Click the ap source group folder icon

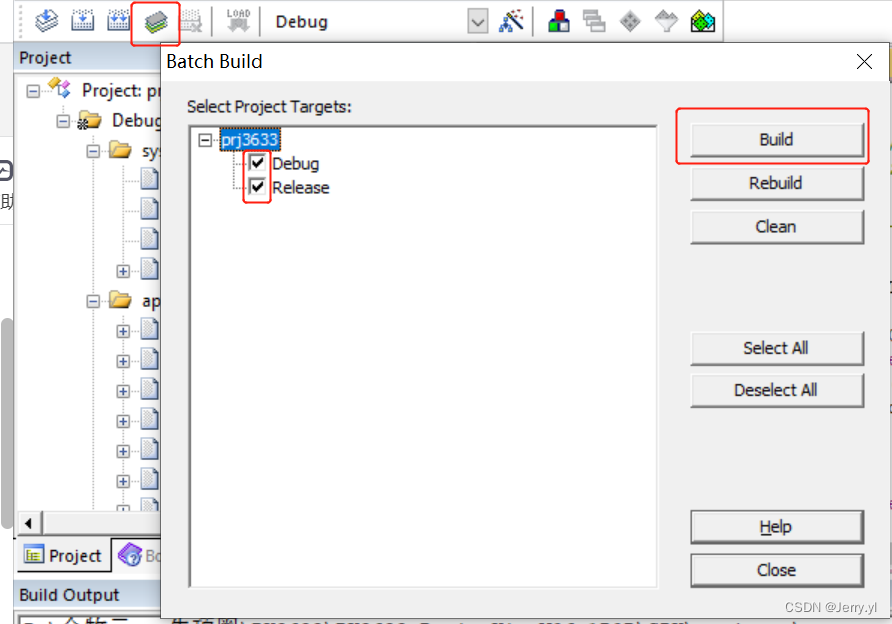[x=120, y=300]
